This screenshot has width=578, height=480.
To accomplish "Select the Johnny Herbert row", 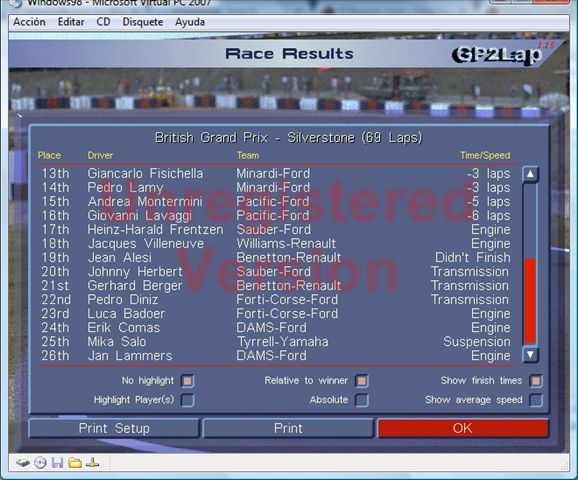I will tap(276, 272).
